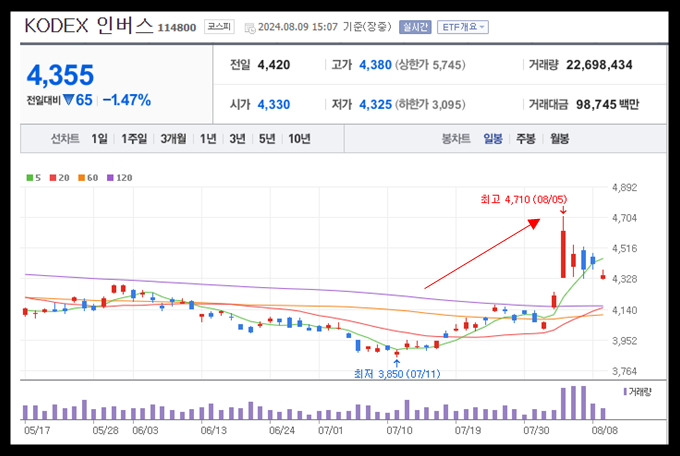Image resolution: width=680 pixels, height=456 pixels.
Task: Click trading value 98,745 백만
Action: pyautogui.click(x=608, y=105)
